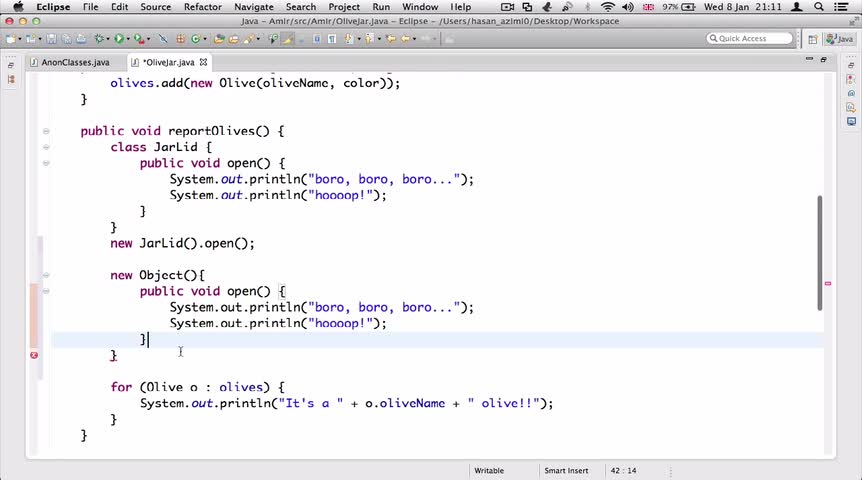Click the Open Type folder icon
Viewport: 862px width, 480px height.
click(x=219, y=39)
